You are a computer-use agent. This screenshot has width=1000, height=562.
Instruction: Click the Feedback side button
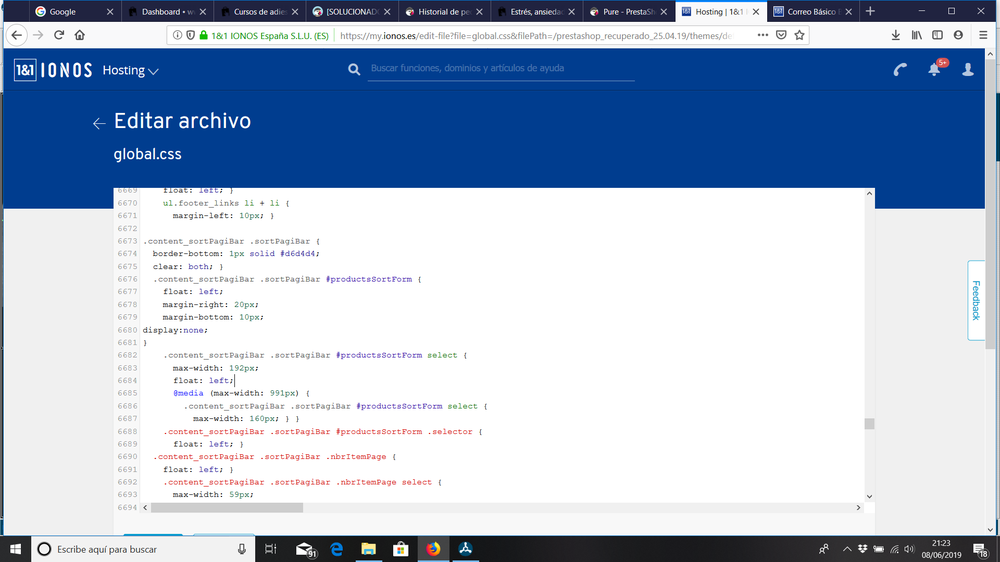pos(976,300)
